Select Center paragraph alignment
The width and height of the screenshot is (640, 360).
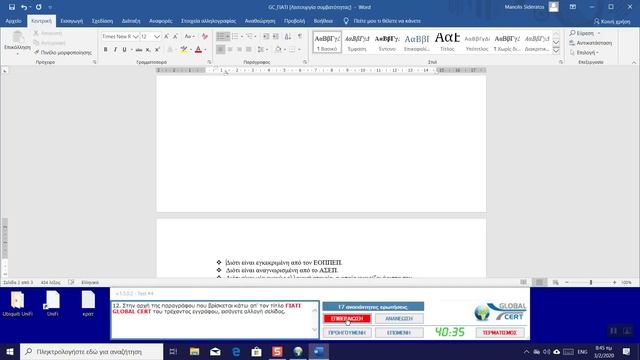pos(230,49)
